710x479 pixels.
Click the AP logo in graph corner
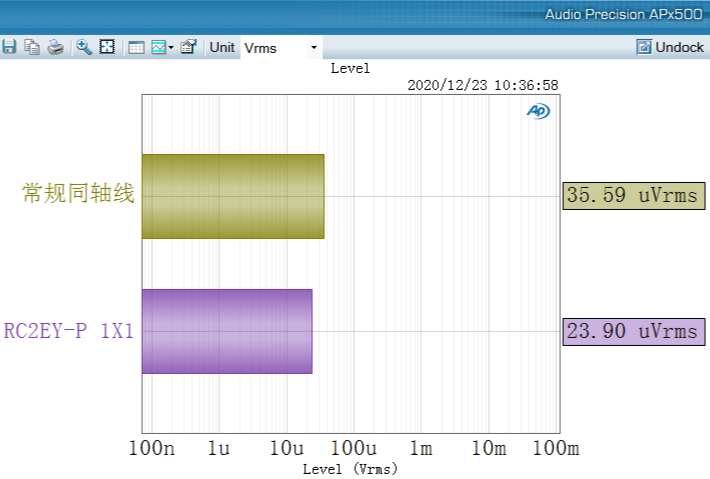pos(538,111)
